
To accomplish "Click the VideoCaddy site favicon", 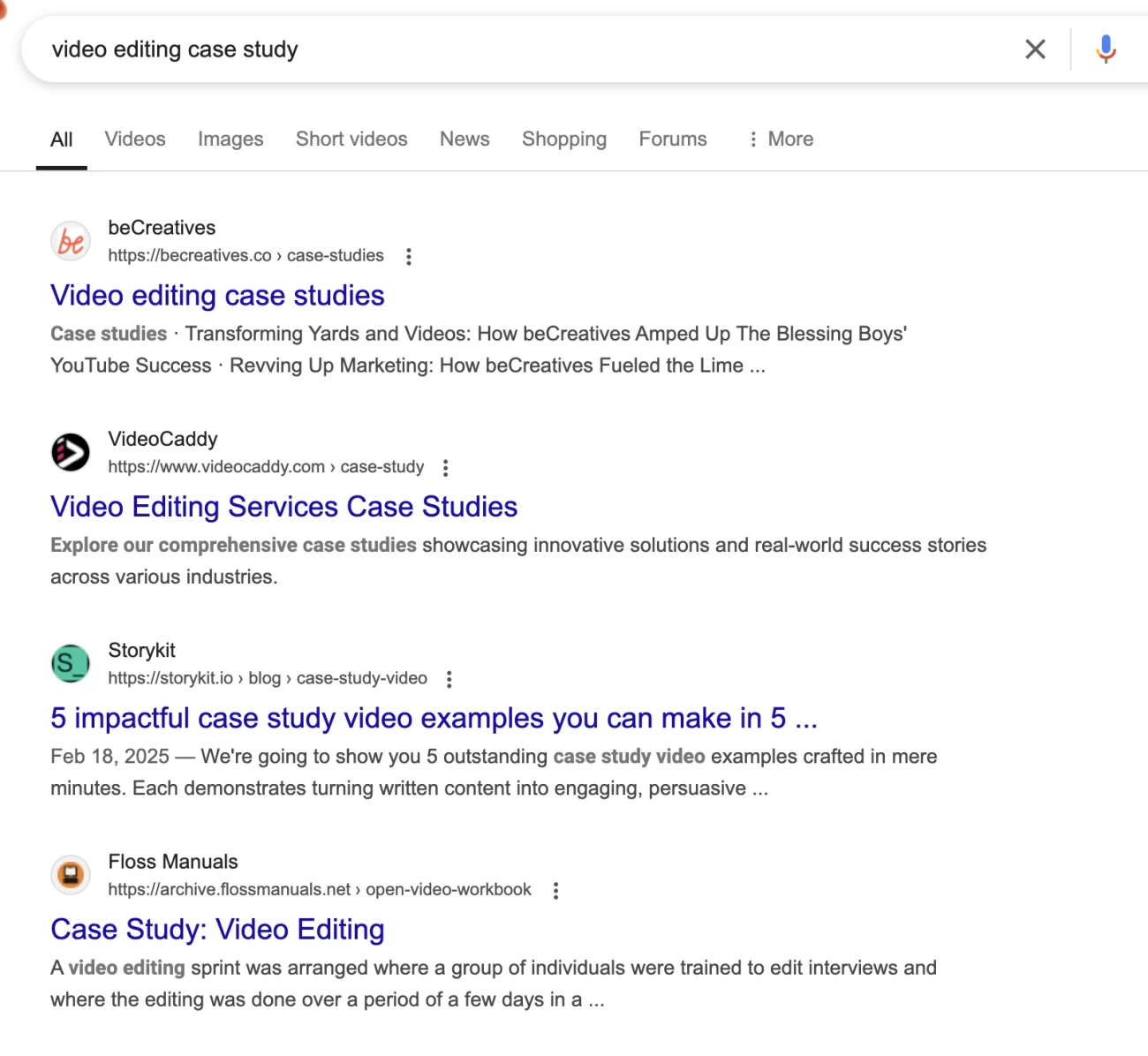I will [71, 452].
